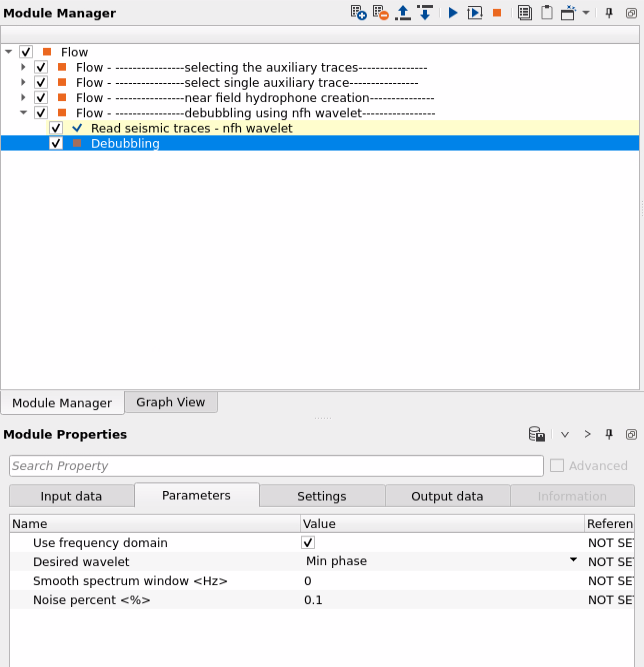Toggle checkbox for Read seismic traces - nfh wavelet
Viewport: 644px width, 667px height.
[x=56, y=129]
